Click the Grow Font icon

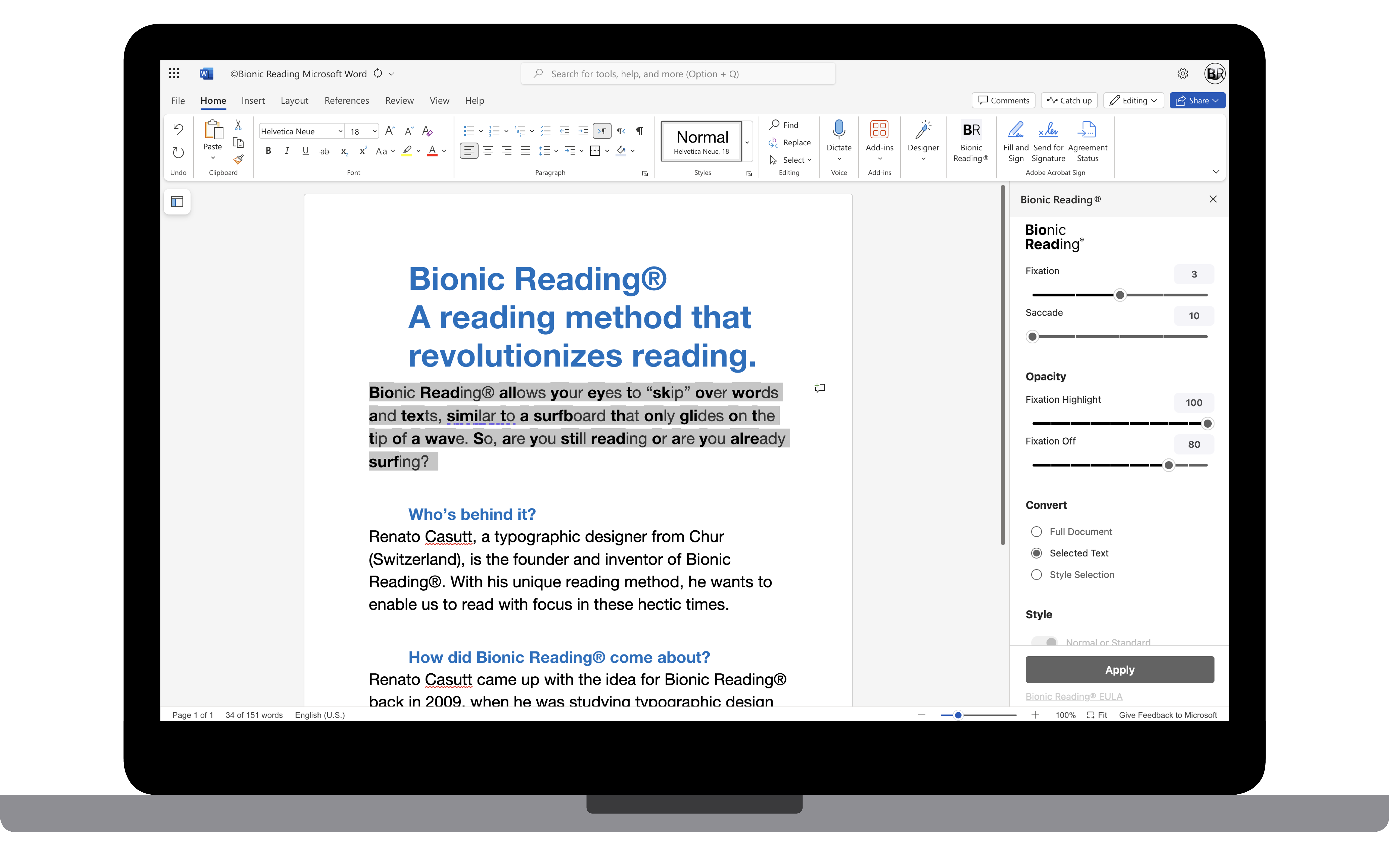(x=390, y=131)
